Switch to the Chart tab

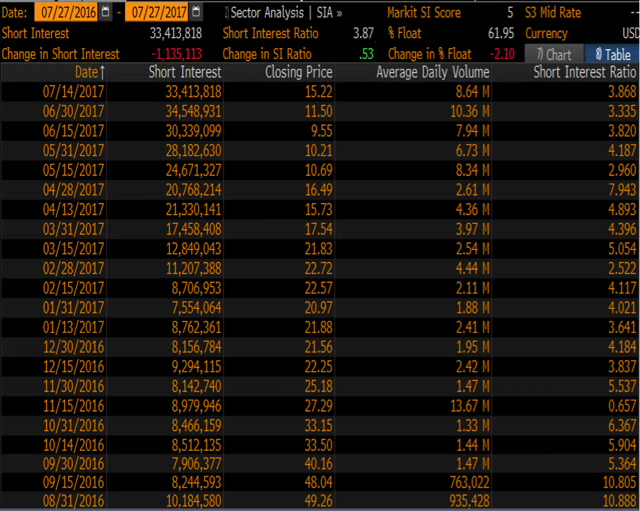(x=554, y=54)
